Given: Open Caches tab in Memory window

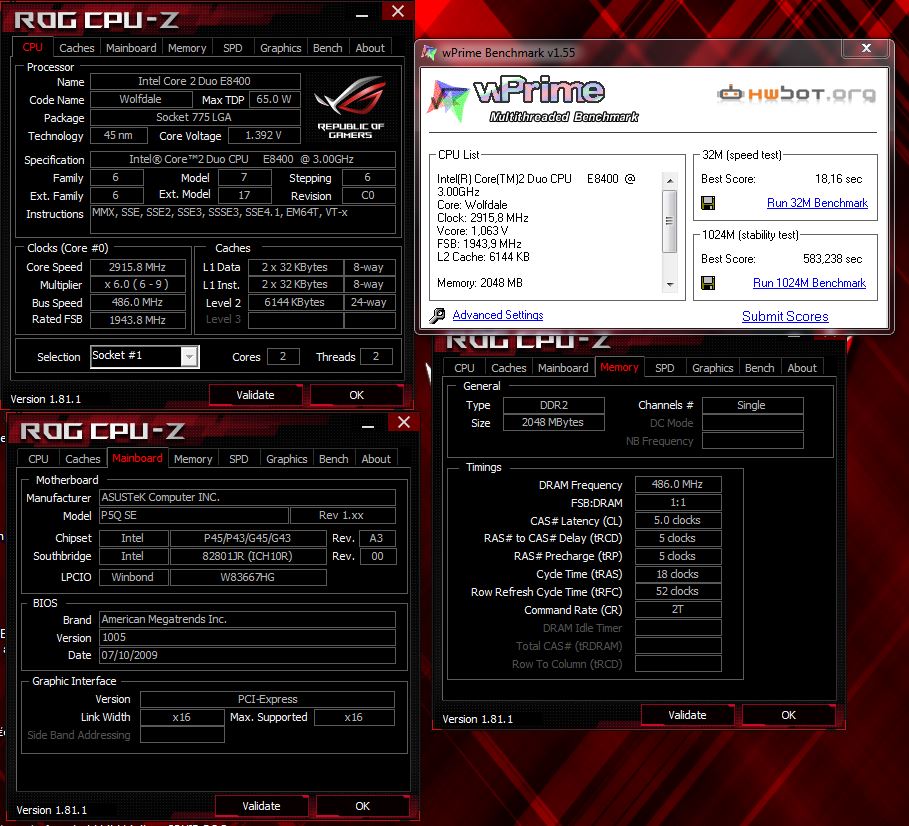Looking at the screenshot, I should pos(508,368).
